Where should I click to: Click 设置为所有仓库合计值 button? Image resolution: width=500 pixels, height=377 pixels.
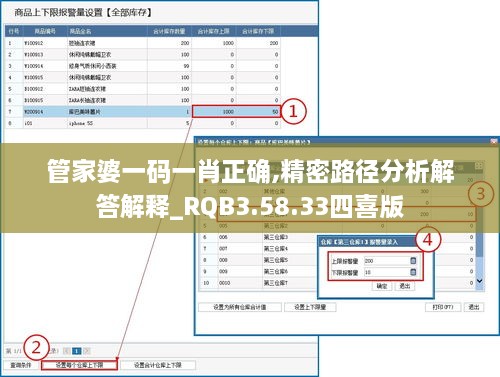[240, 307]
